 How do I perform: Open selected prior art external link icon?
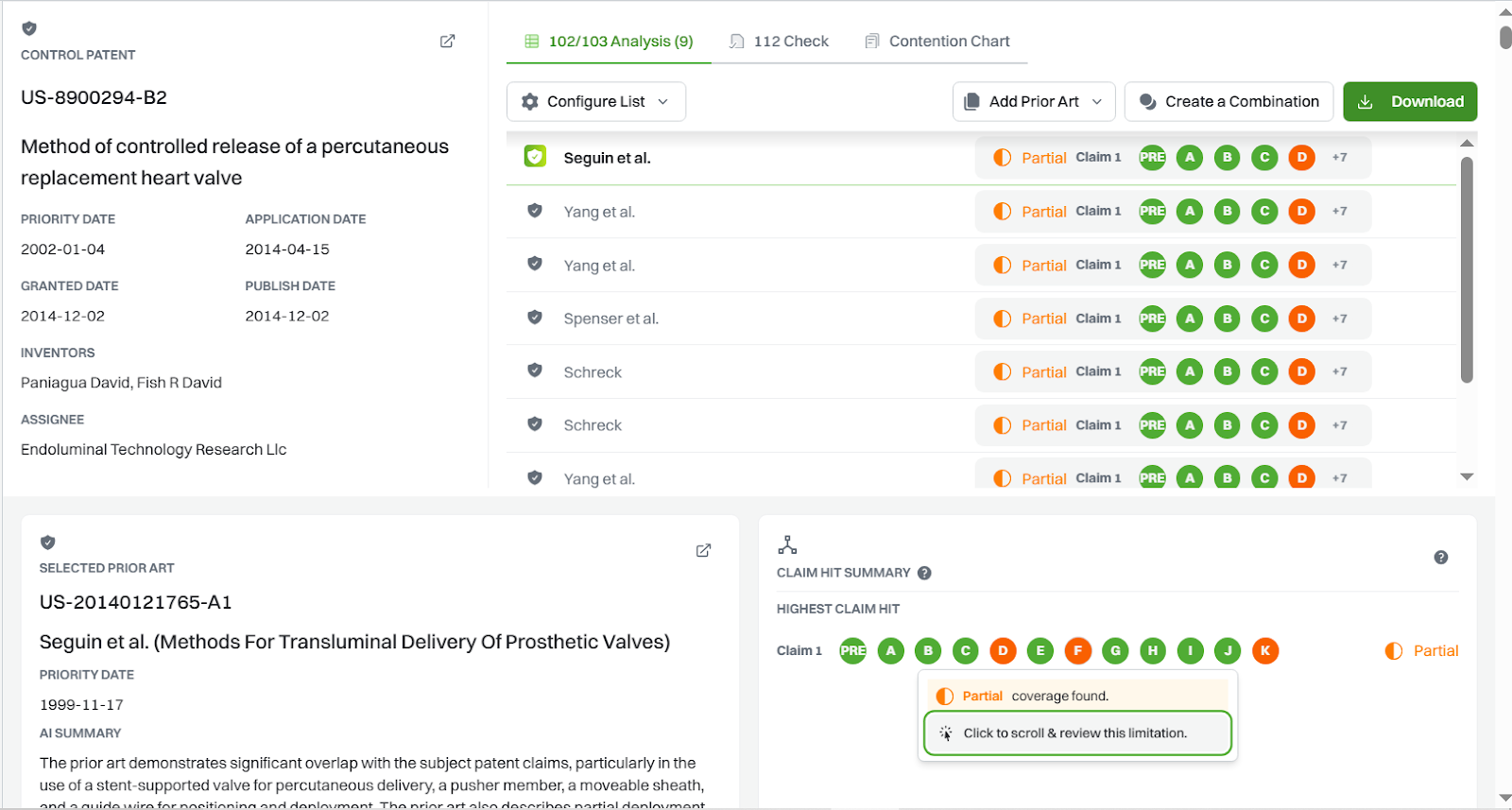[x=703, y=551]
